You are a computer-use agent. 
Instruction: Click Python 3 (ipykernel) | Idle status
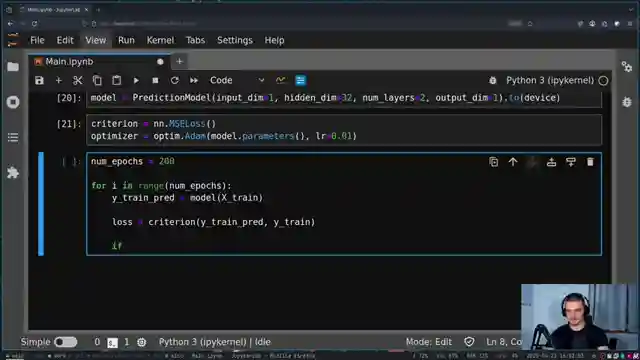[214, 342]
